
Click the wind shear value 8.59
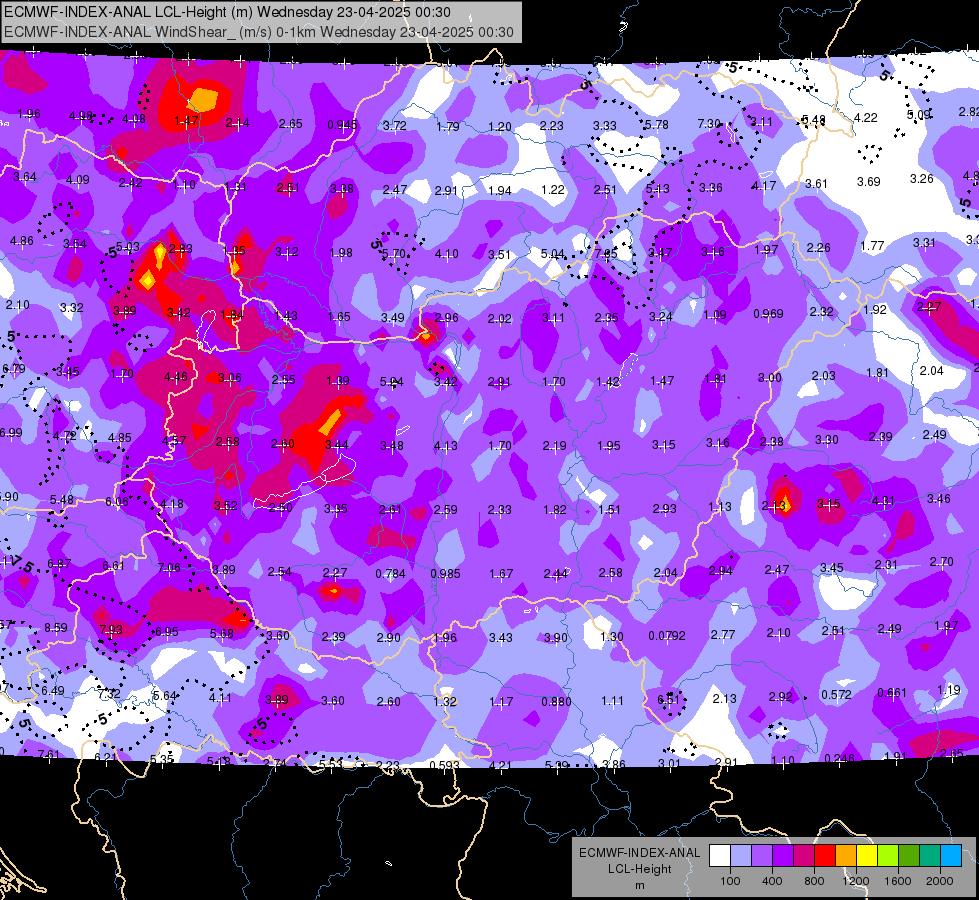coord(56,627)
